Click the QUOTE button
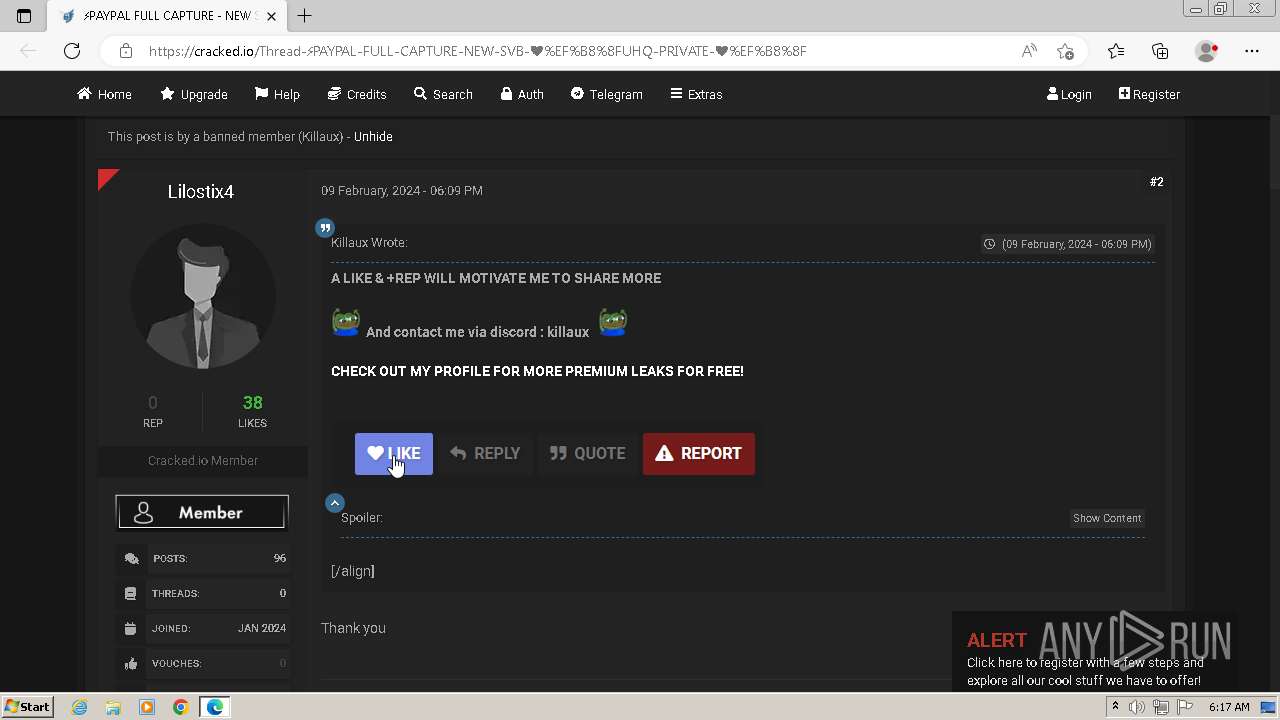Screen dimensions: 1280x720 click(x=587, y=453)
